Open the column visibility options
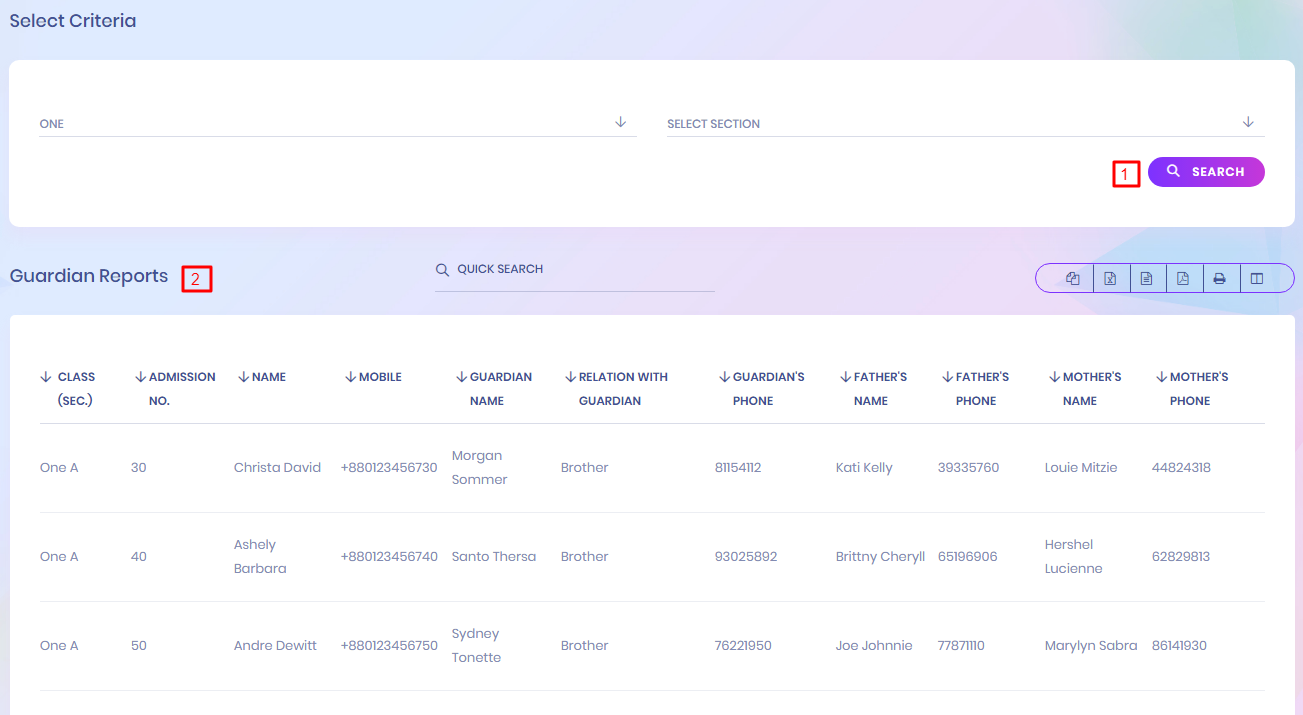This screenshot has height=715, width=1303. [x=1257, y=279]
